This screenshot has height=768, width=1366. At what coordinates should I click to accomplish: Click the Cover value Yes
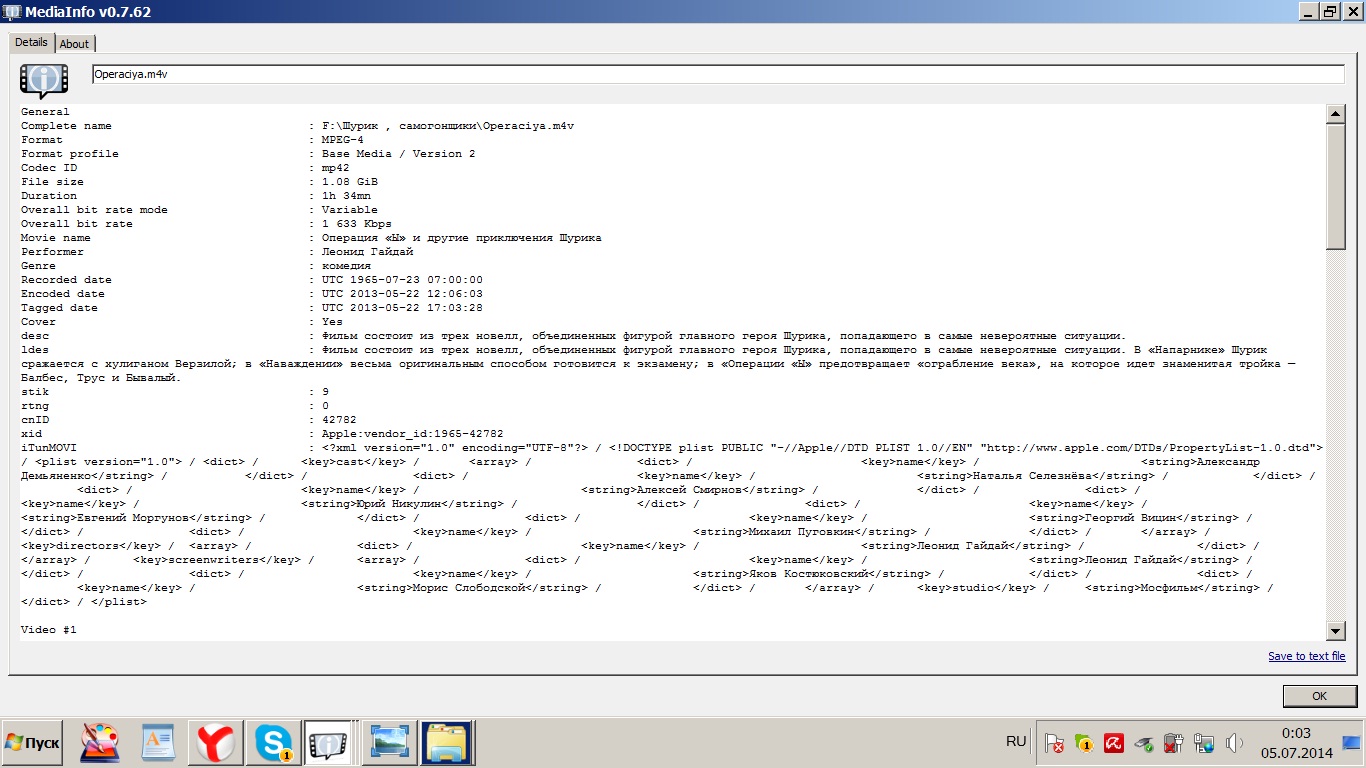coord(333,322)
